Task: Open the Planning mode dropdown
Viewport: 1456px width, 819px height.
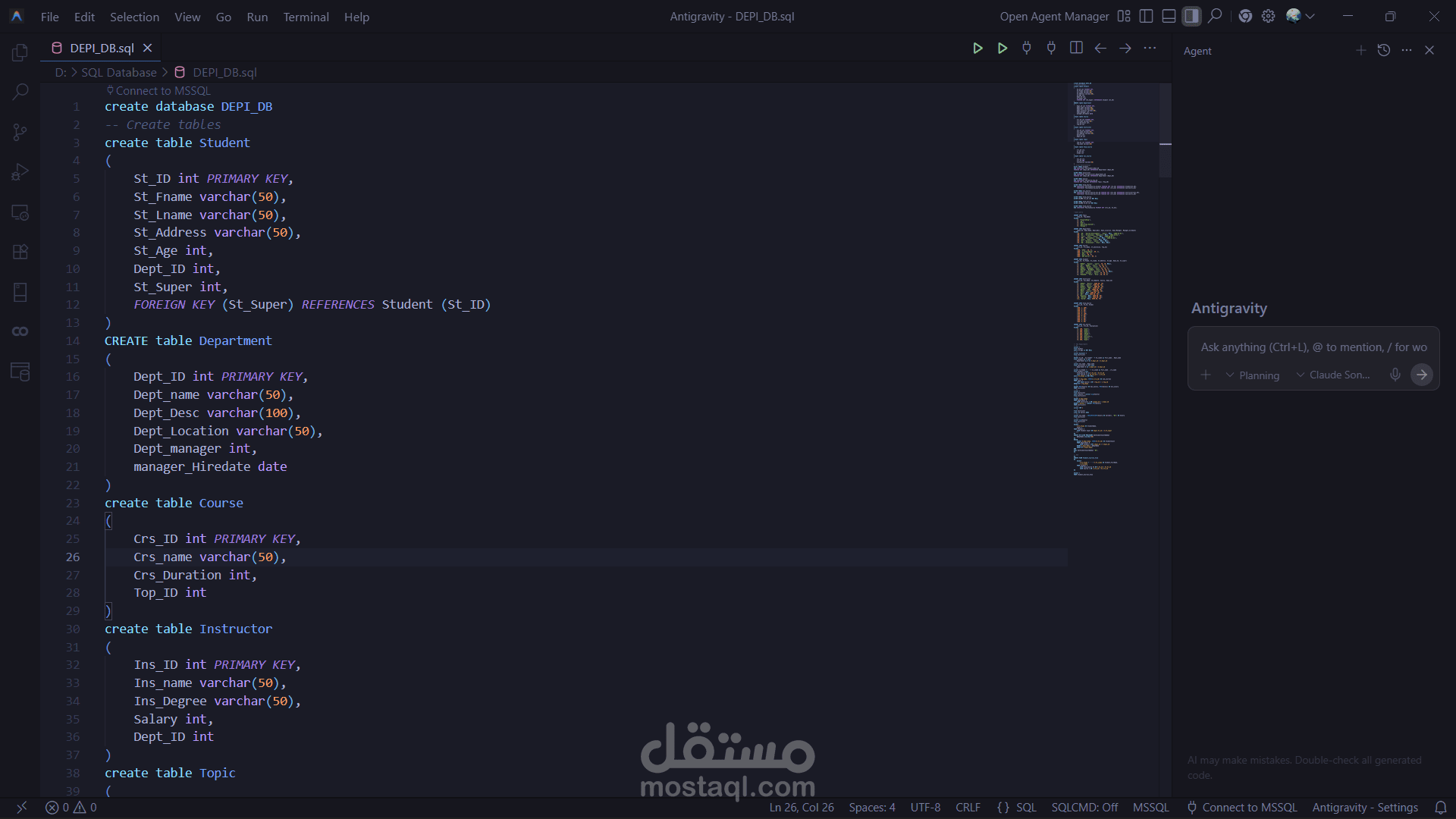Action: tap(1252, 375)
